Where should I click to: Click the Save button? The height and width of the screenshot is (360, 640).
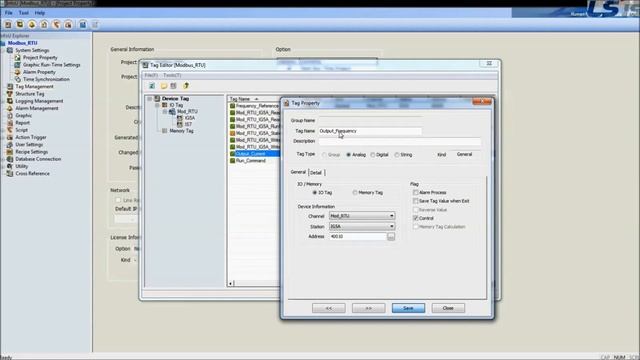point(408,308)
